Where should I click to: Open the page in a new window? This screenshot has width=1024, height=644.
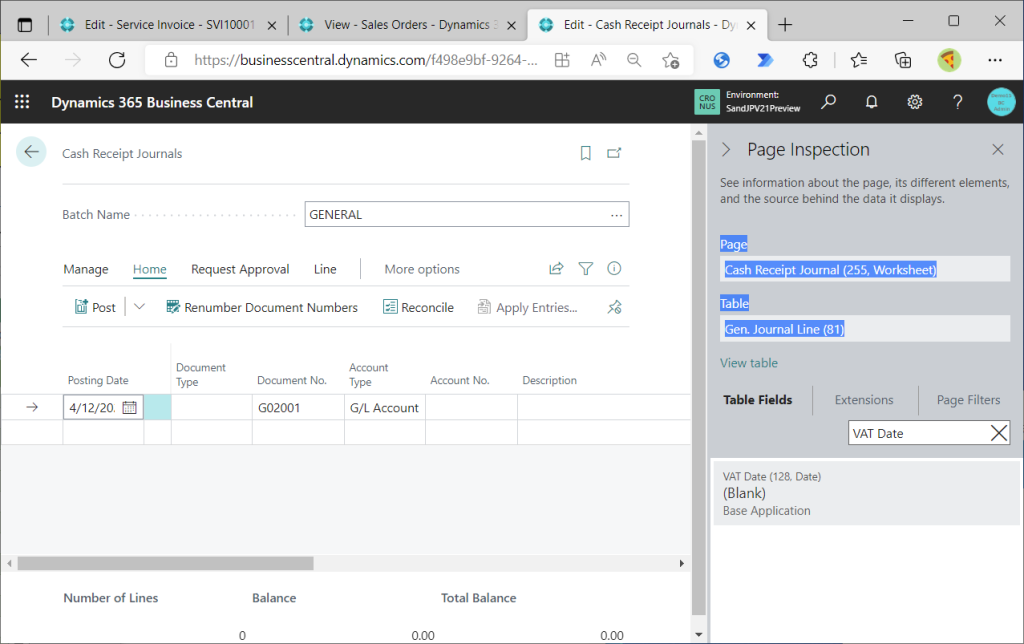pos(614,153)
